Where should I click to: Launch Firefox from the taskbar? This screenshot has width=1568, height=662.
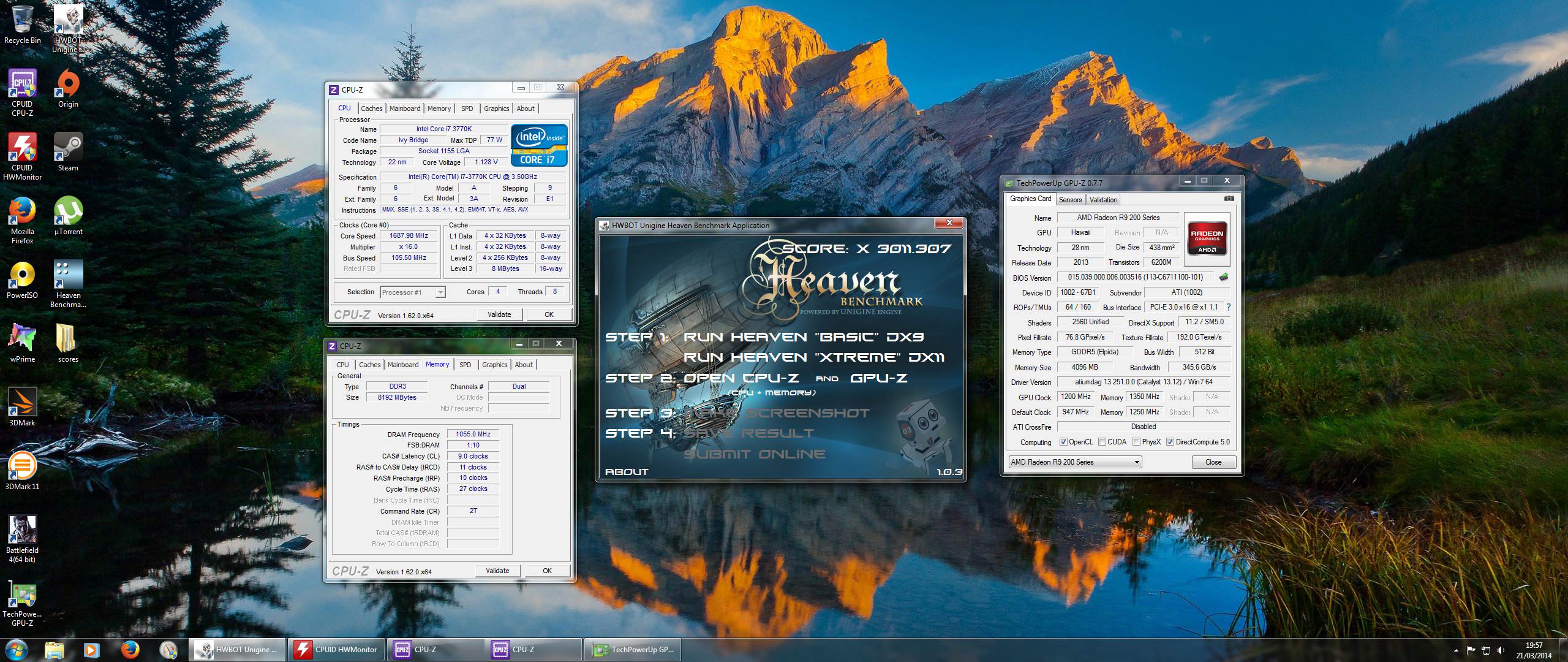click(130, 649)
